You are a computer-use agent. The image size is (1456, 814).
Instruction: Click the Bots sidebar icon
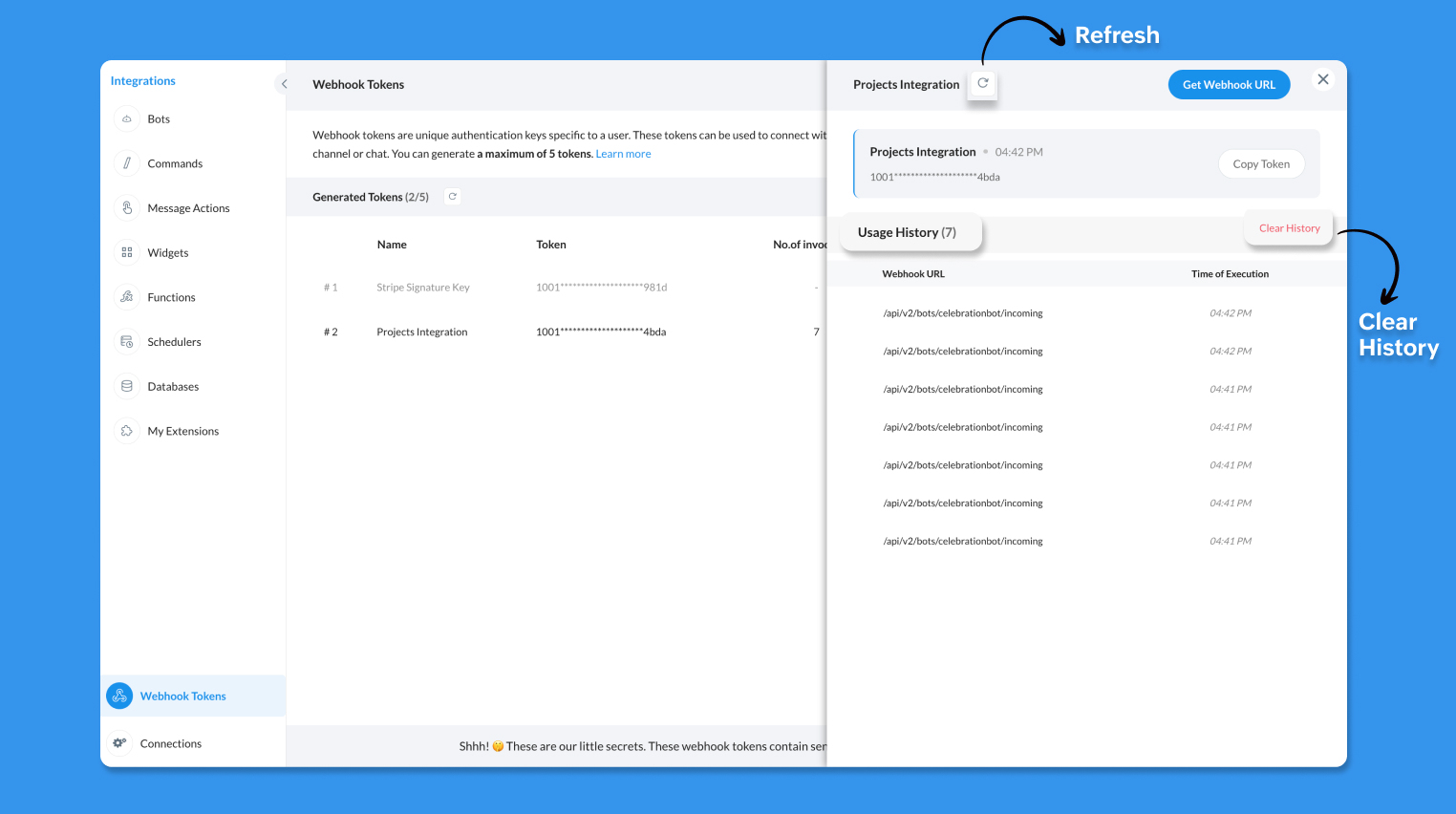coord(126,119)
